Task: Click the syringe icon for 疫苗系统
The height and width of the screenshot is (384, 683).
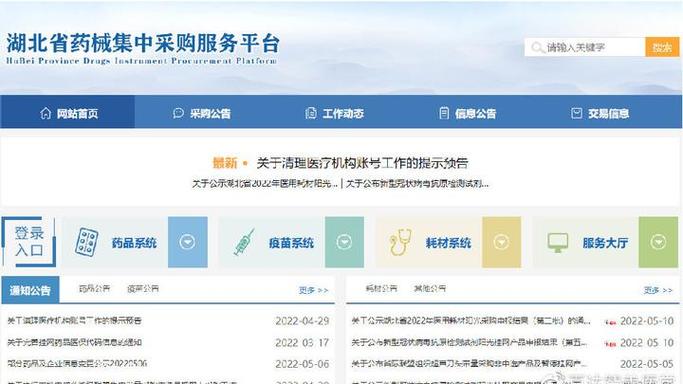Action: [x=244, y=242]
